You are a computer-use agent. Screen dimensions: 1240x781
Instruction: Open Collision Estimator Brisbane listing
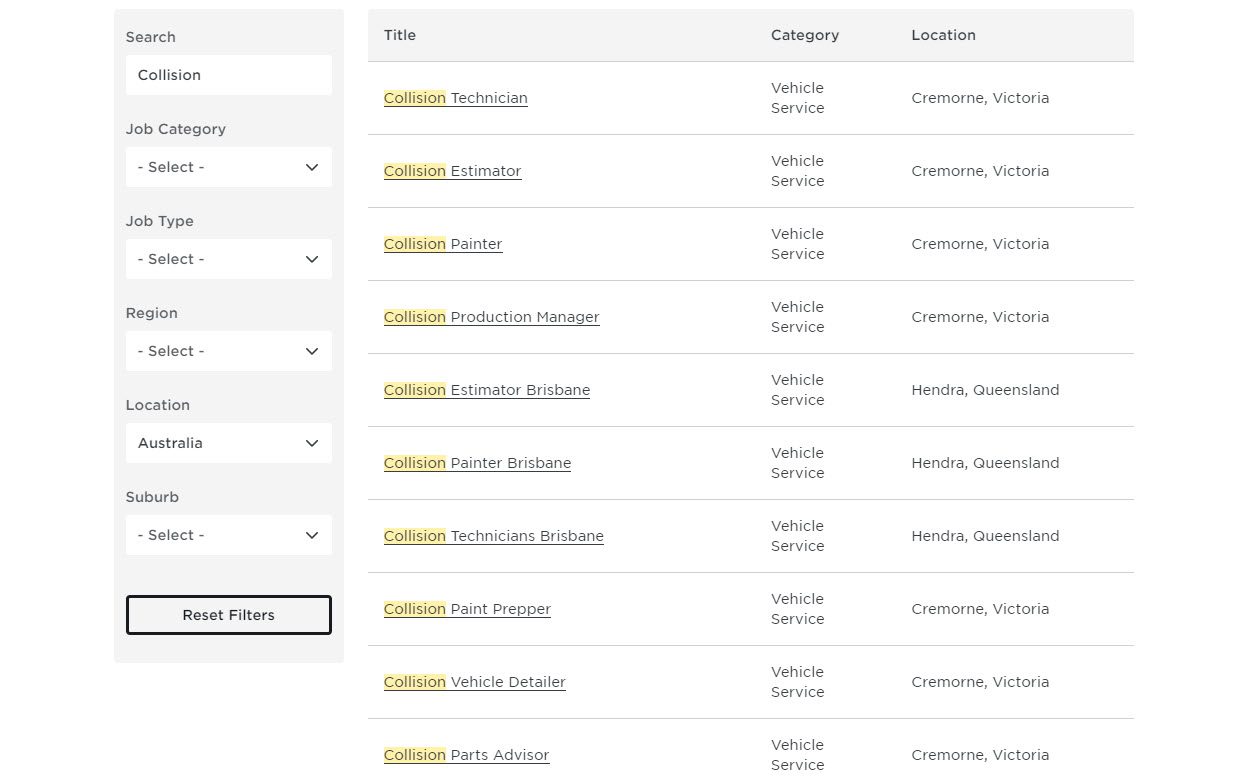487,390
